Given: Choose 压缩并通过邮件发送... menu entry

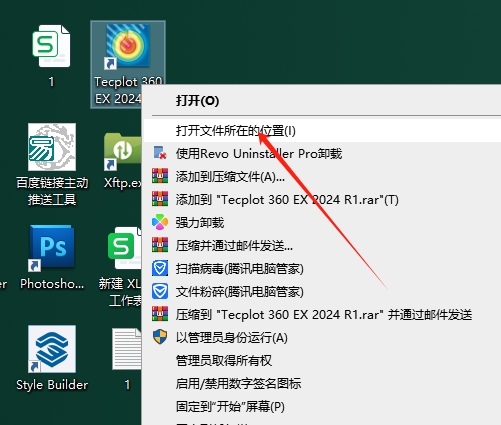Looking at the screenshot, I should 322,246.
